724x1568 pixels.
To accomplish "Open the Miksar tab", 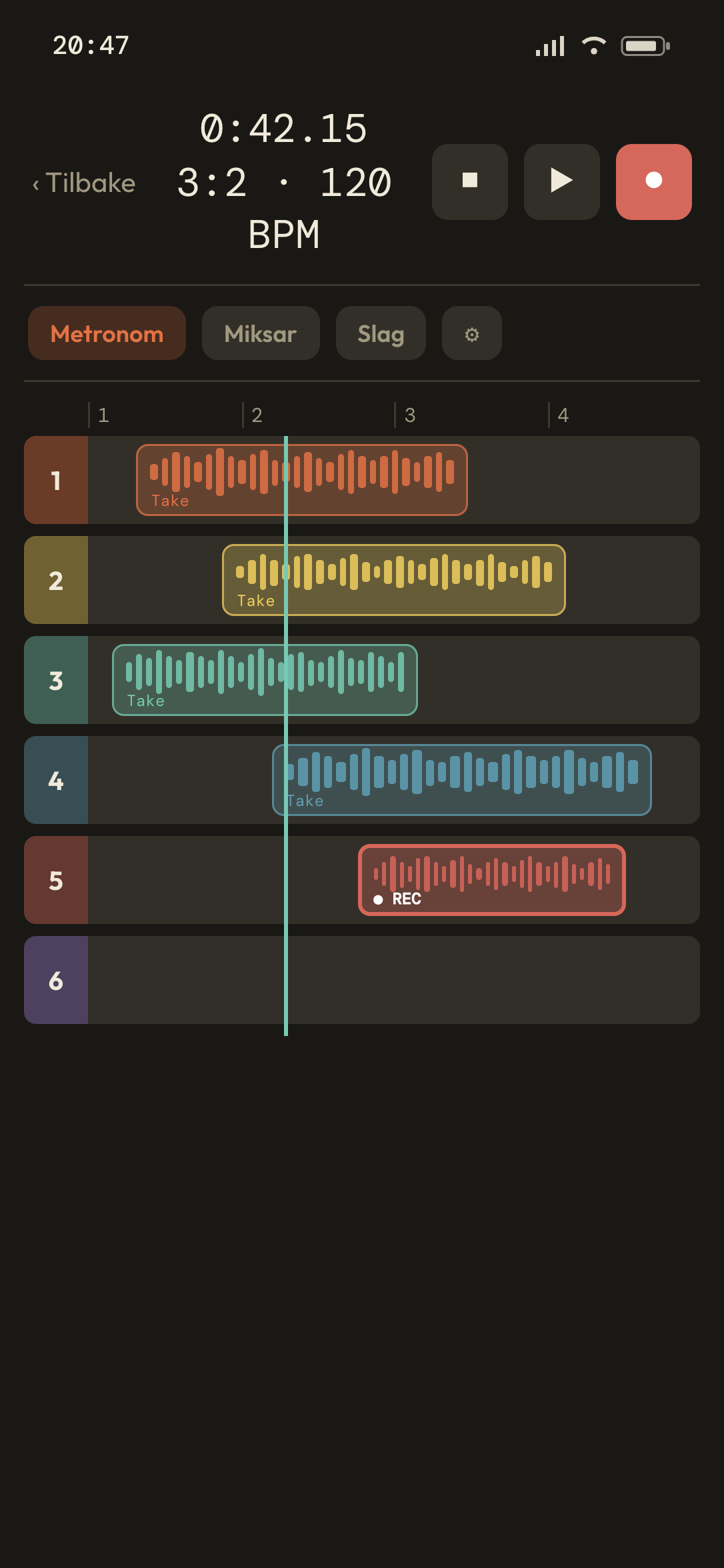I will (261, 333).
